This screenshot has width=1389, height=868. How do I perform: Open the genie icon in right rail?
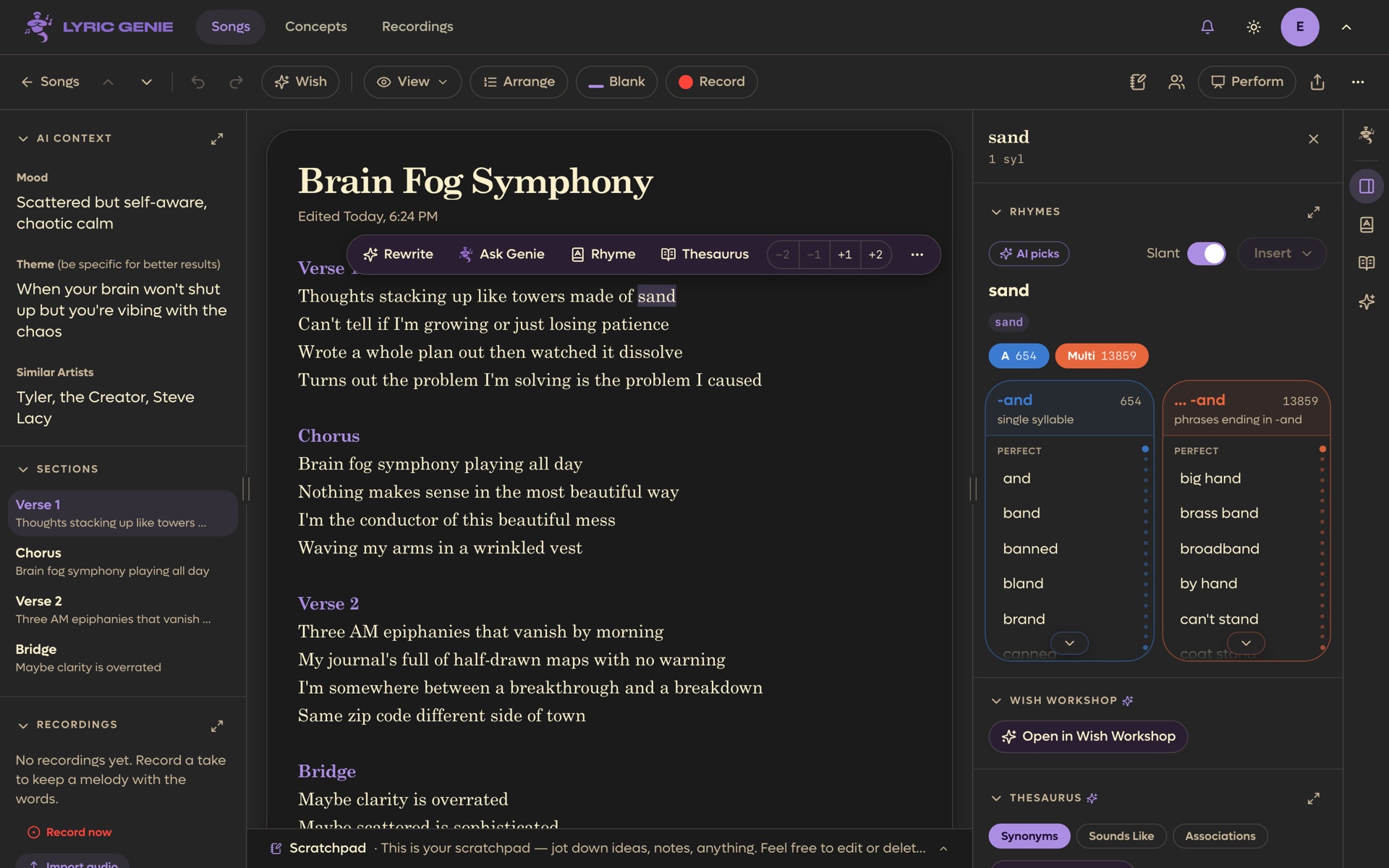click(x=1367, y=135)
